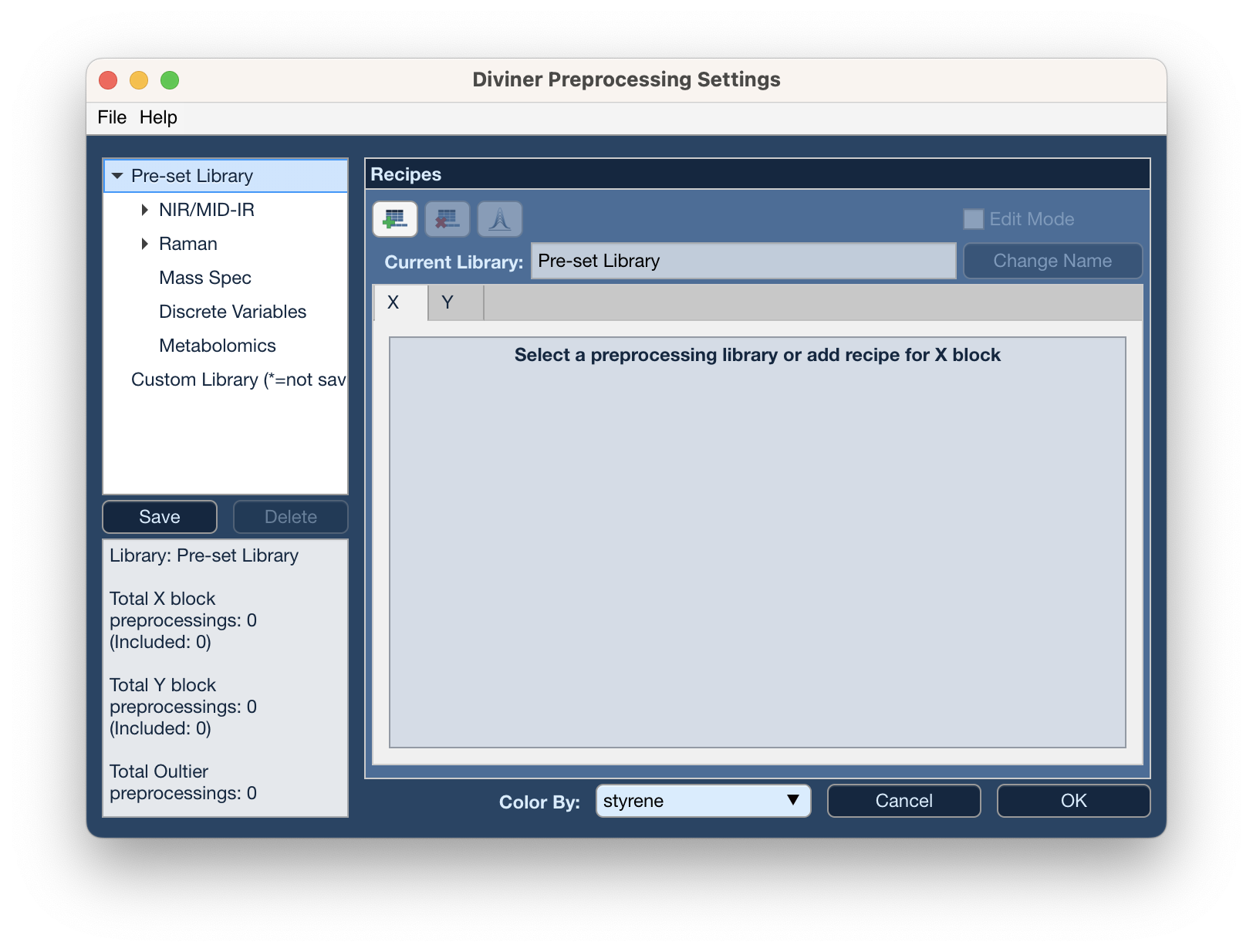Click the Change Name button

[x=1052, y=261]
